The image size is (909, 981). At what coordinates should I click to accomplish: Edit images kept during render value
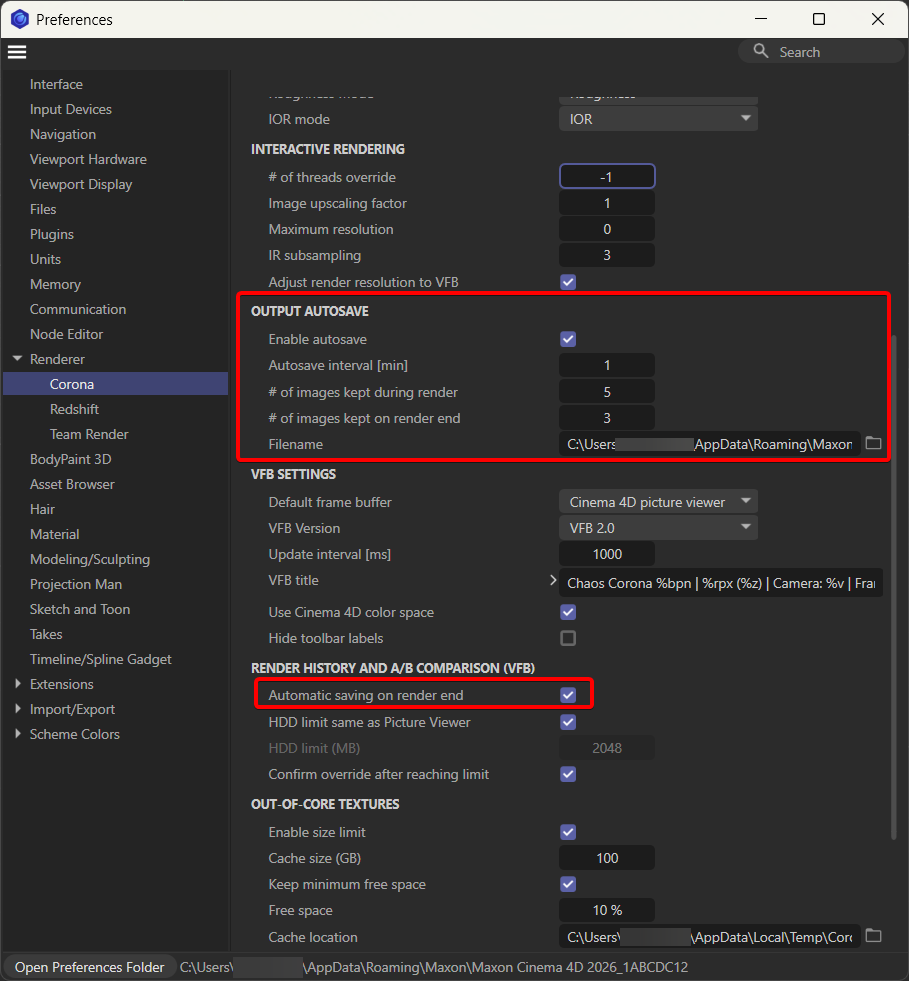(x=607, y=392)
